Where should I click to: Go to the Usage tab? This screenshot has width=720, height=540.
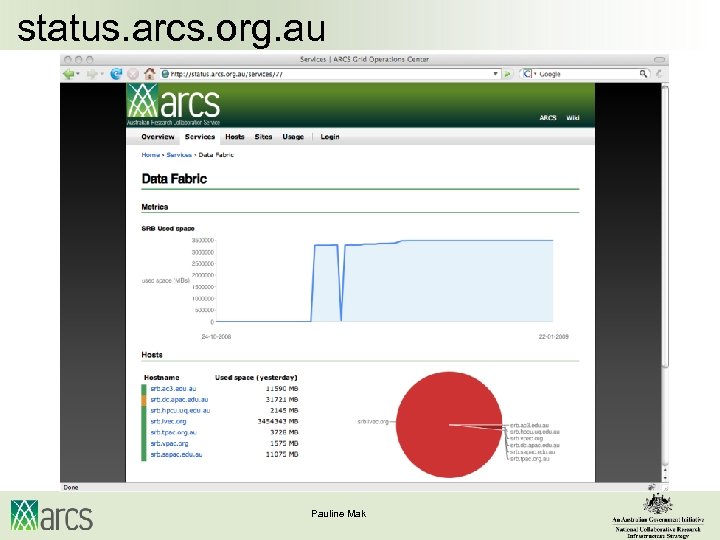293,137
